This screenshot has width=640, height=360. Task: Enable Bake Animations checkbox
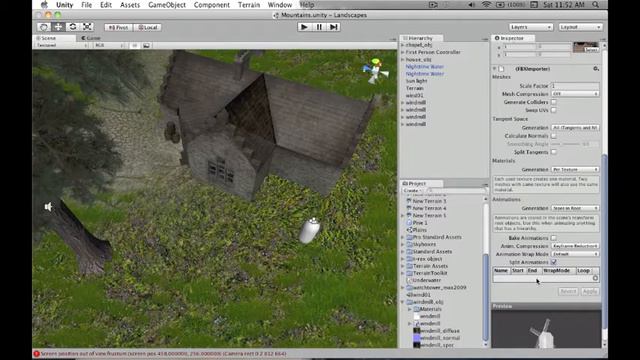(554, 238)
